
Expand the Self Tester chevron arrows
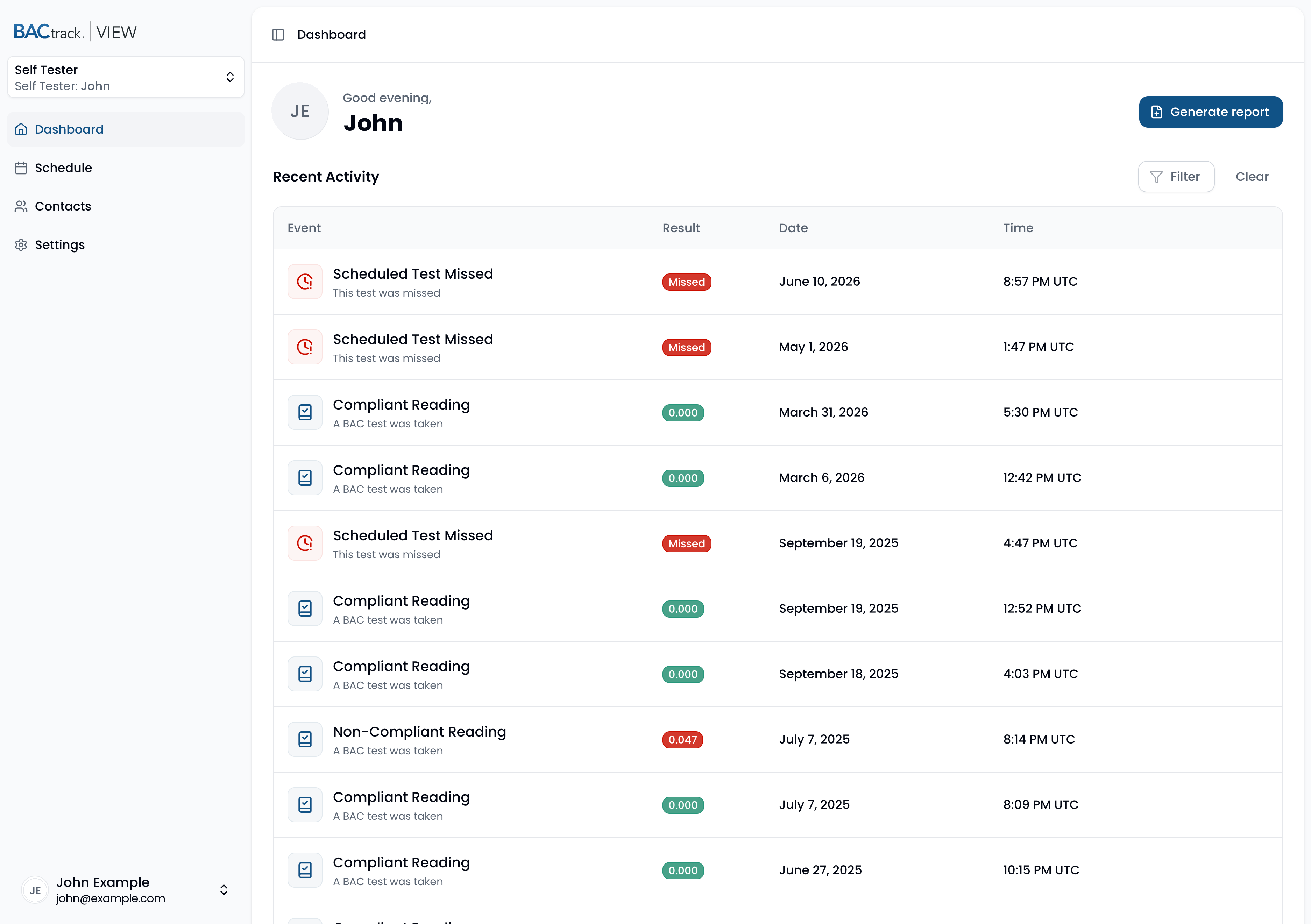click(230, 77)
